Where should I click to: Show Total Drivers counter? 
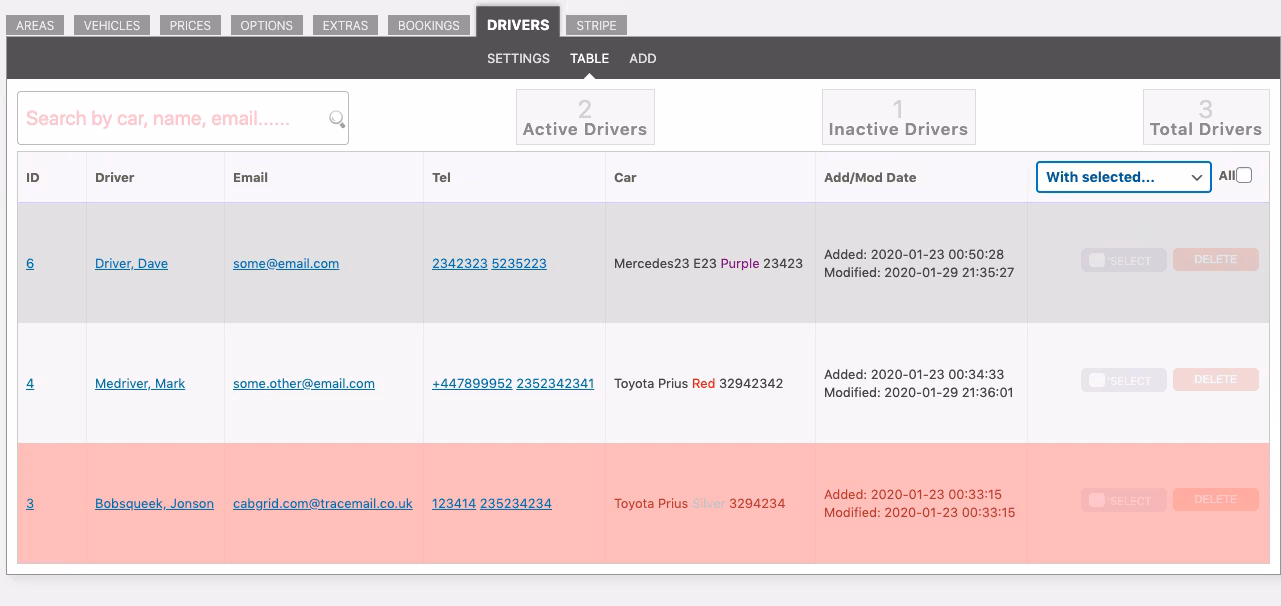(1206, 117)
